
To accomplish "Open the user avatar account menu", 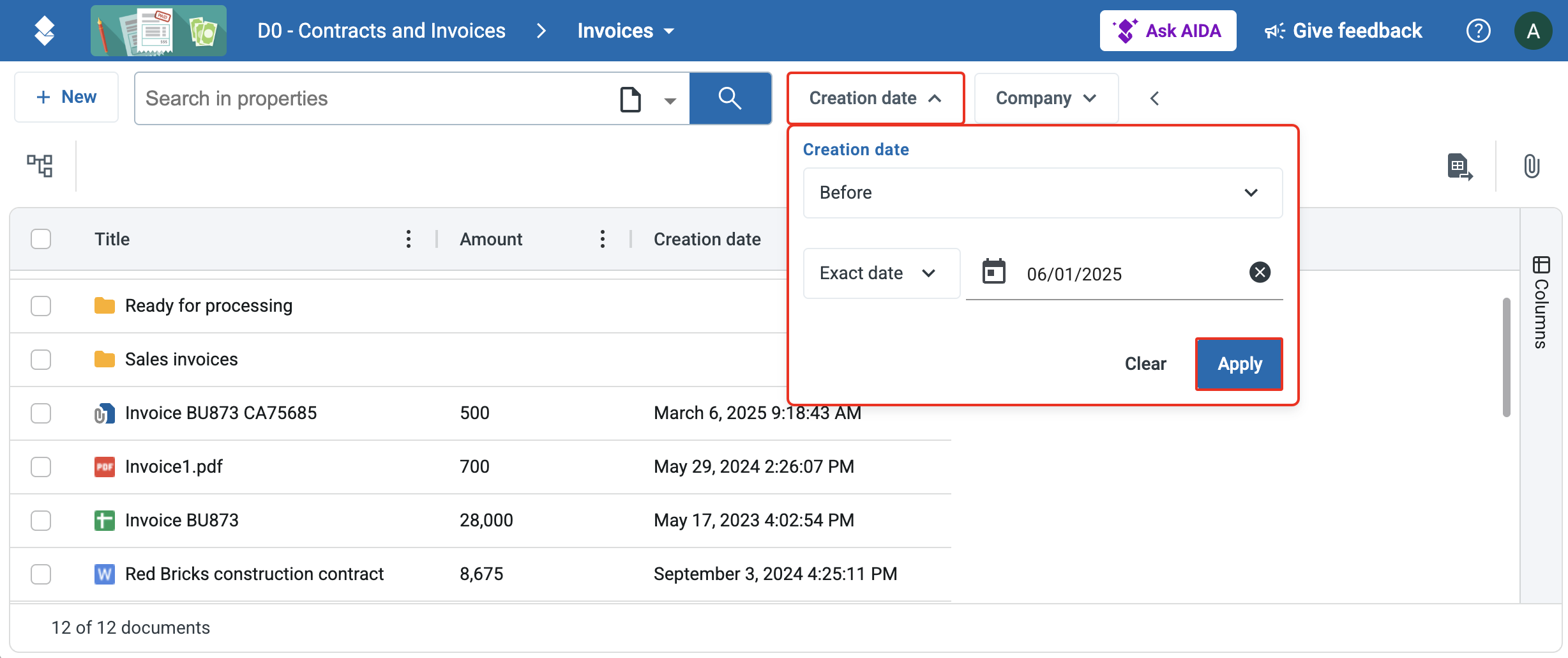I will (1533, 31).
